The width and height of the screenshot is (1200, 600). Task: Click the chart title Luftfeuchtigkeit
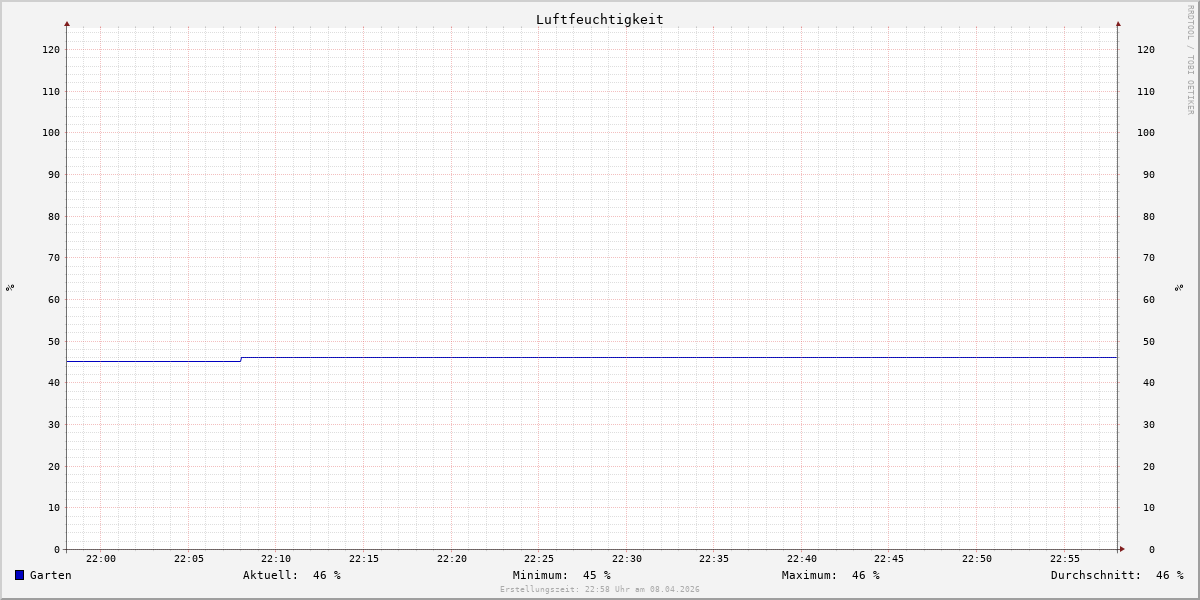[x=600, y=19]
